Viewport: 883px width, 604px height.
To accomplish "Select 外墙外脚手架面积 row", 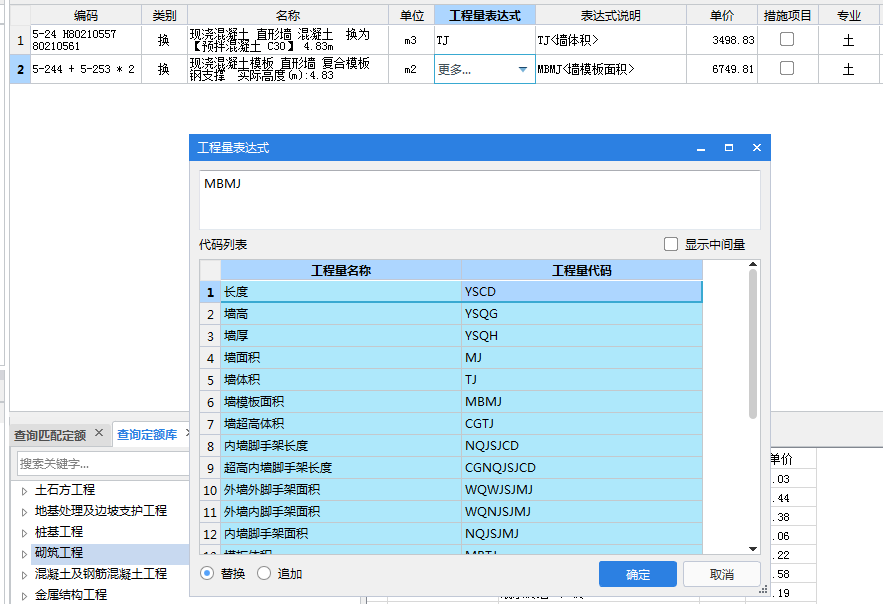I will [x=451, y=489].
